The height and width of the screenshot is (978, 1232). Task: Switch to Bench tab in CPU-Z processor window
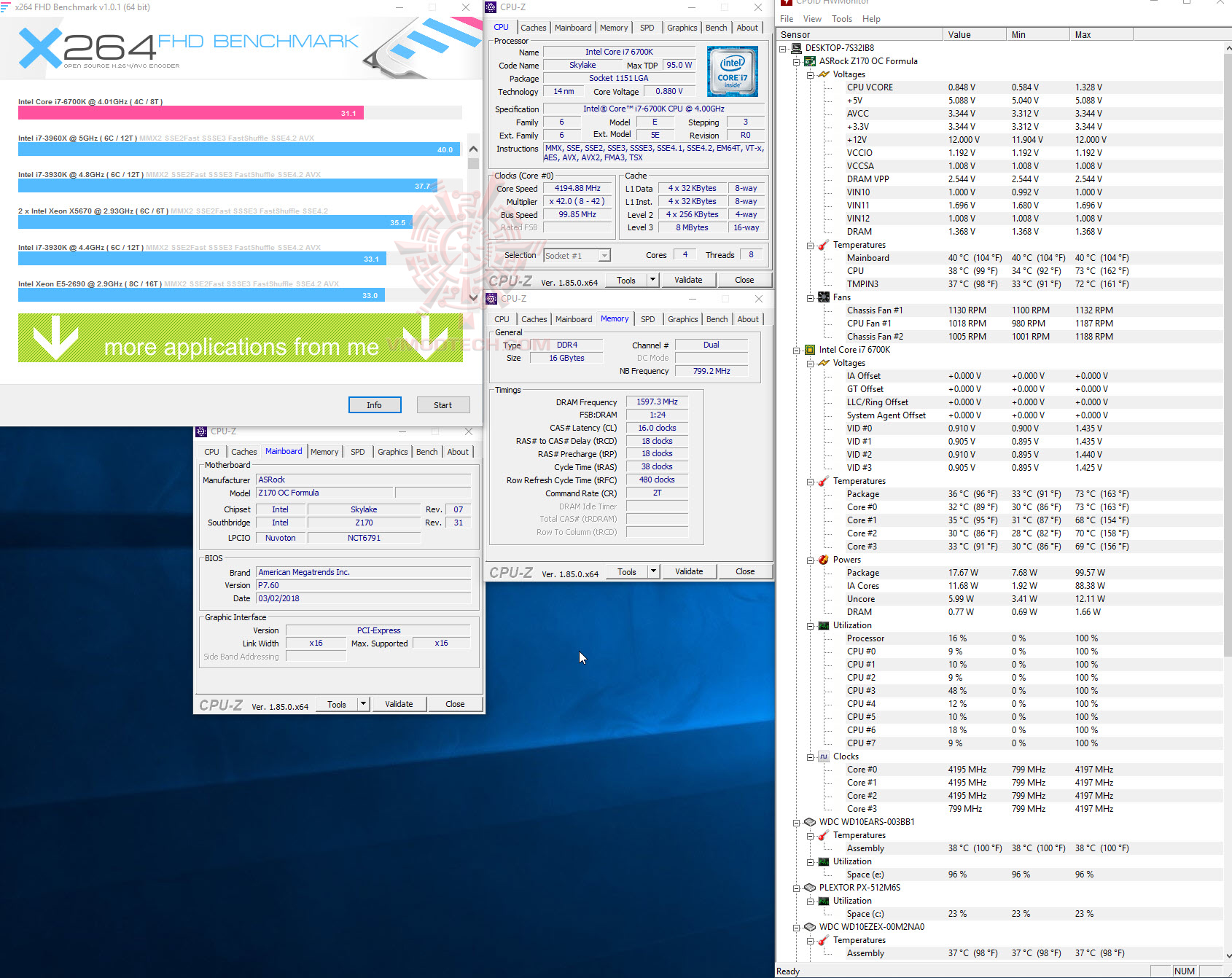coord(717,28)
